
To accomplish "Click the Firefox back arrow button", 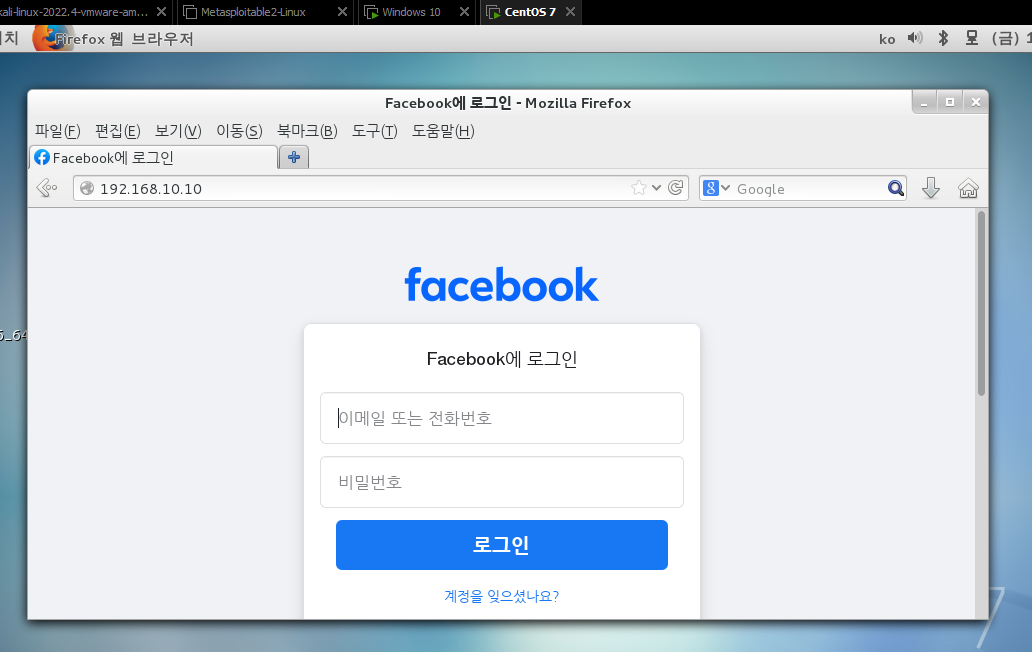I will pyautogui.click(x=47, y=188).
